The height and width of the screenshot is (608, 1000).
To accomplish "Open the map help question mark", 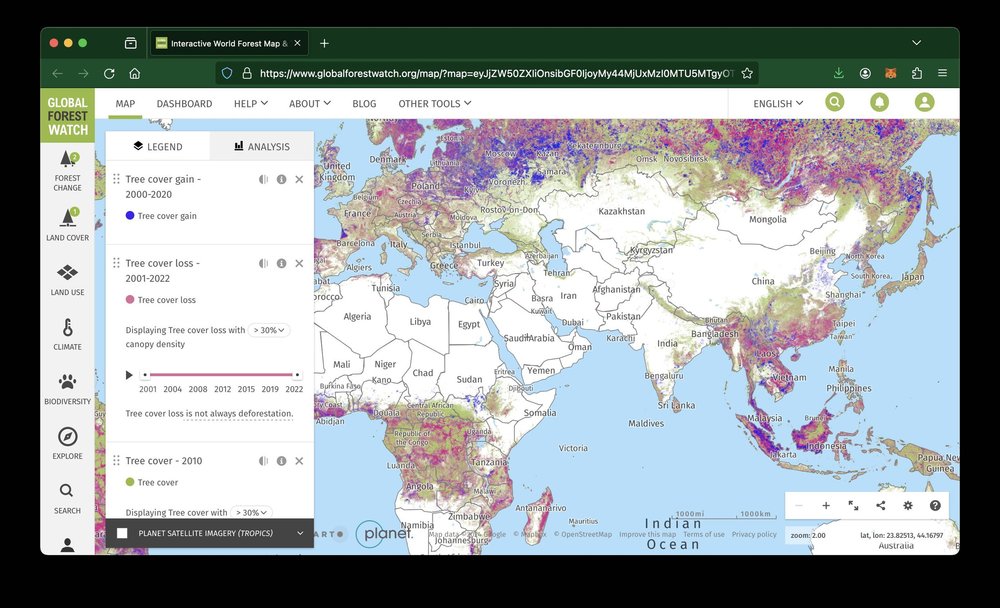I will 935,505.
